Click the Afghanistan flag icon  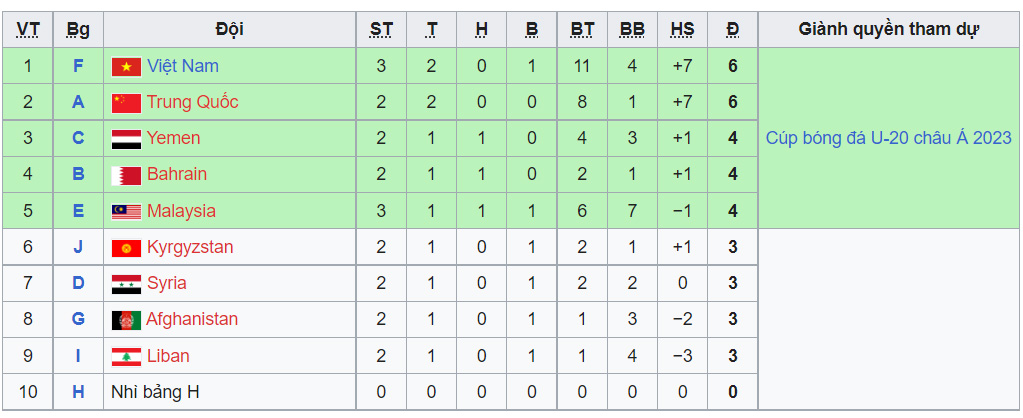pyautogui.click(x=125, y=320)
